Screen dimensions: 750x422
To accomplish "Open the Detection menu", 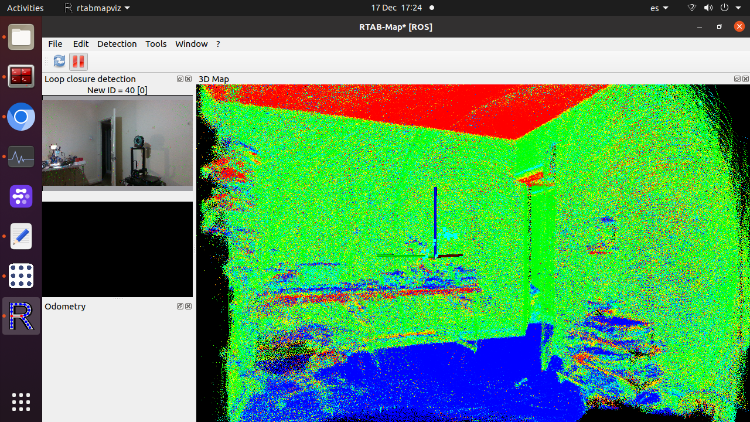I will [x=117, y=44].
